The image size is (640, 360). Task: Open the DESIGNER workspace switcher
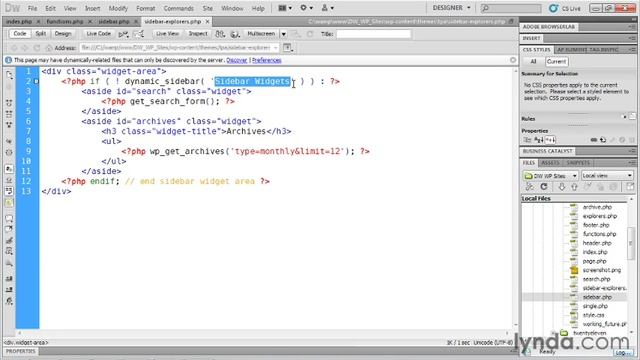tap(451, 8)
